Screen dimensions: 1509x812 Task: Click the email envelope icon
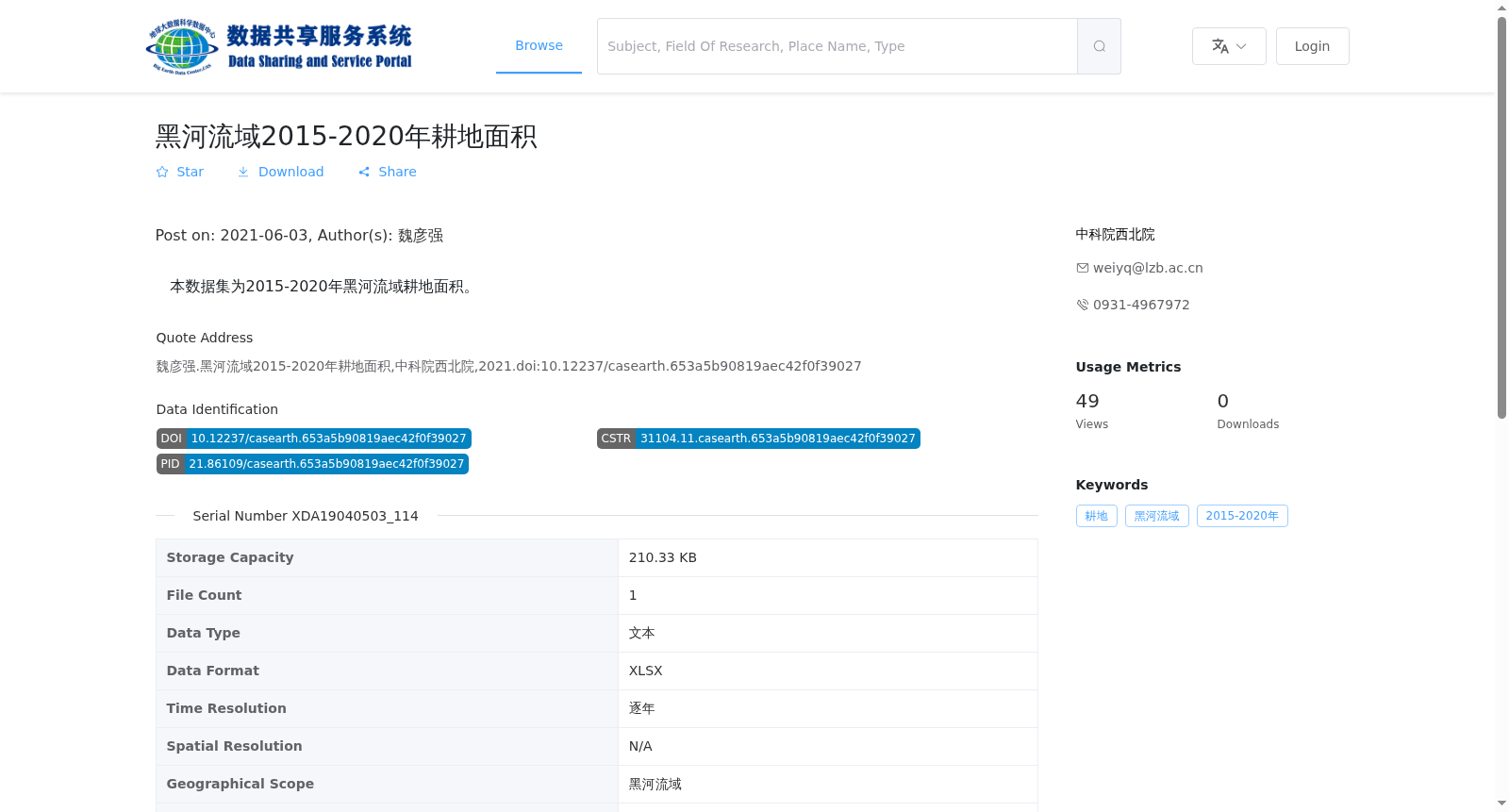(1083, 268)
